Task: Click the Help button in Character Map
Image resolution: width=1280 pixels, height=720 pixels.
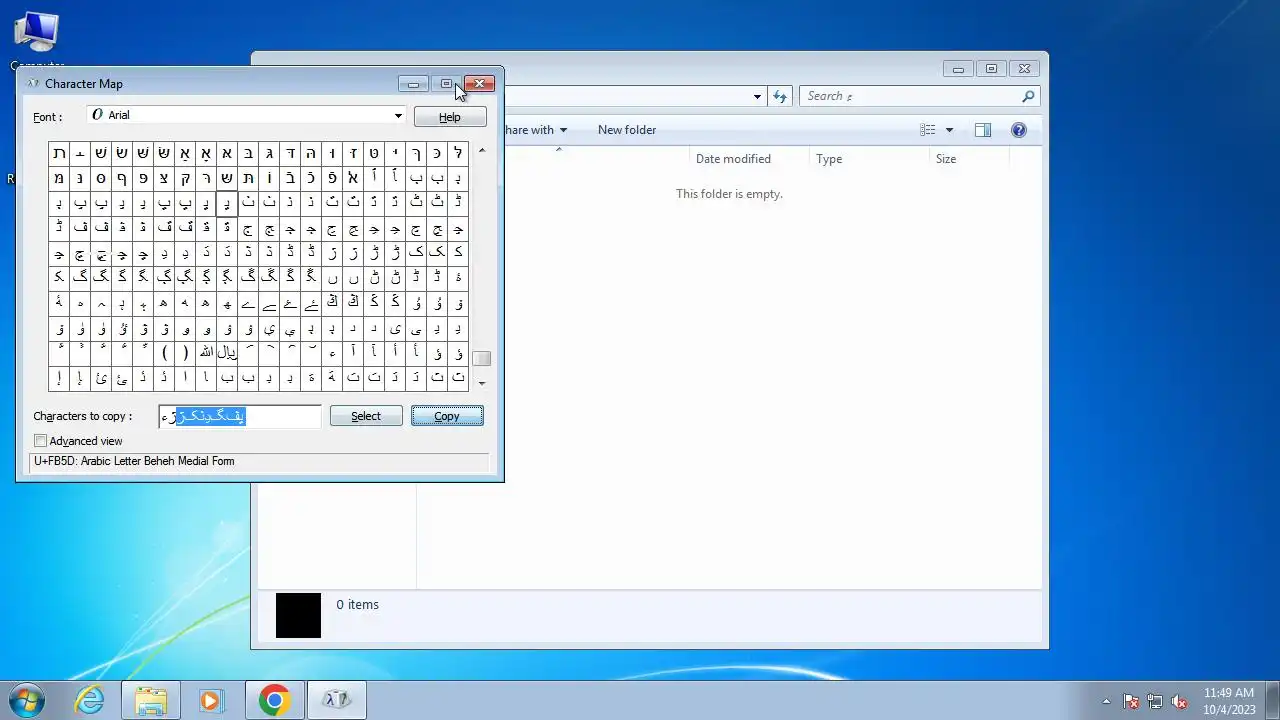Action: pos(450,117)
